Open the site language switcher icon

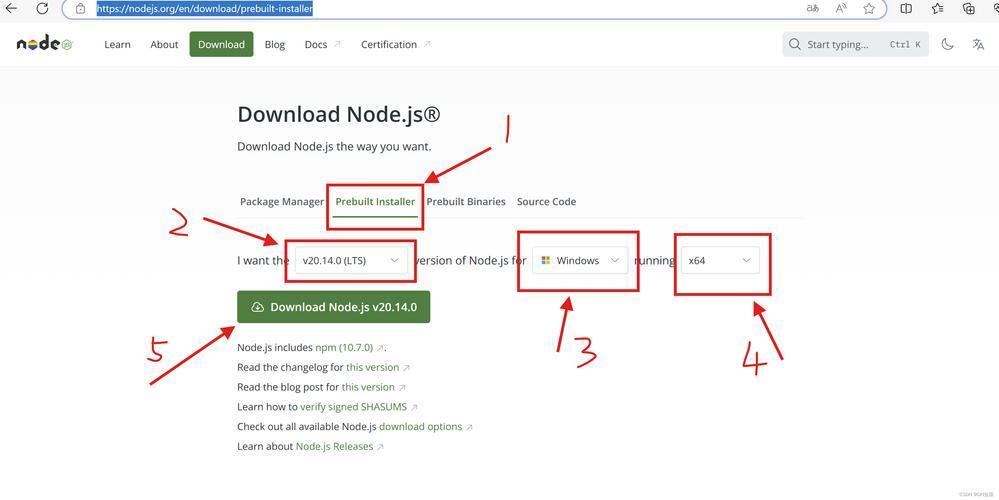tap(978, 44)
